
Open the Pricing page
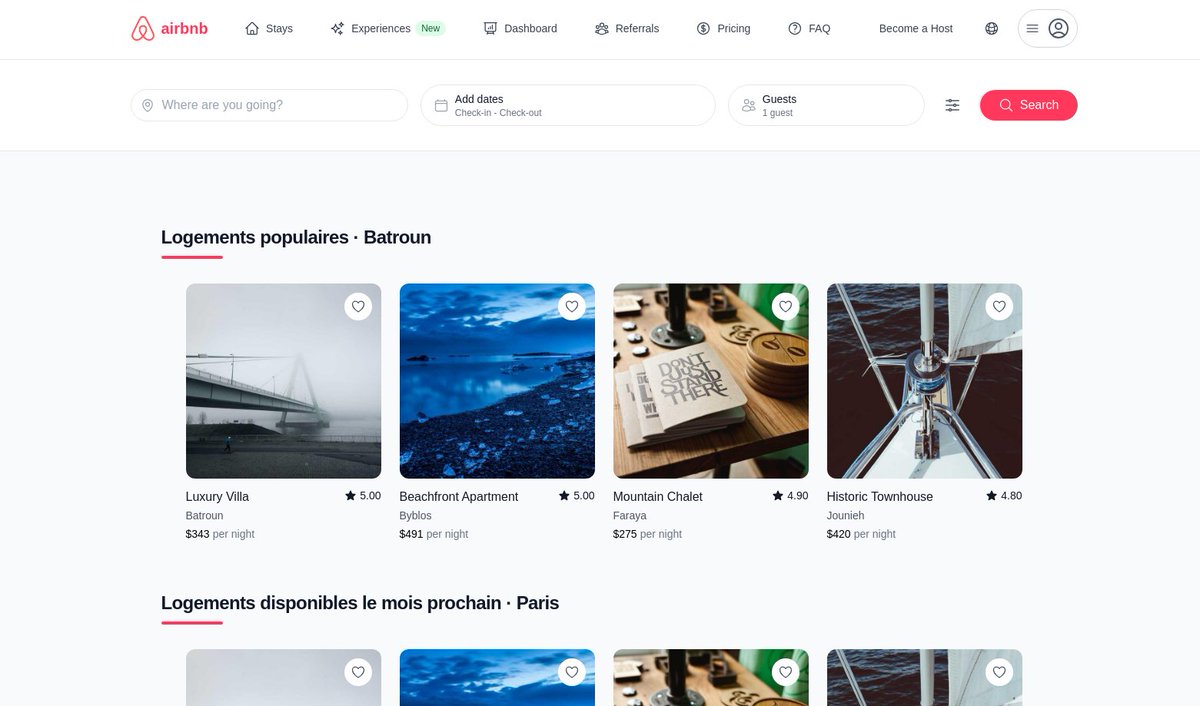723,29
